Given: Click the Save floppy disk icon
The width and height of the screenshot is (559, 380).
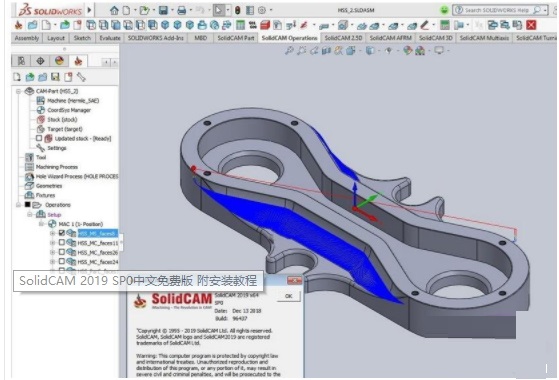Looking at the screenshot, I should click(163, 10).
